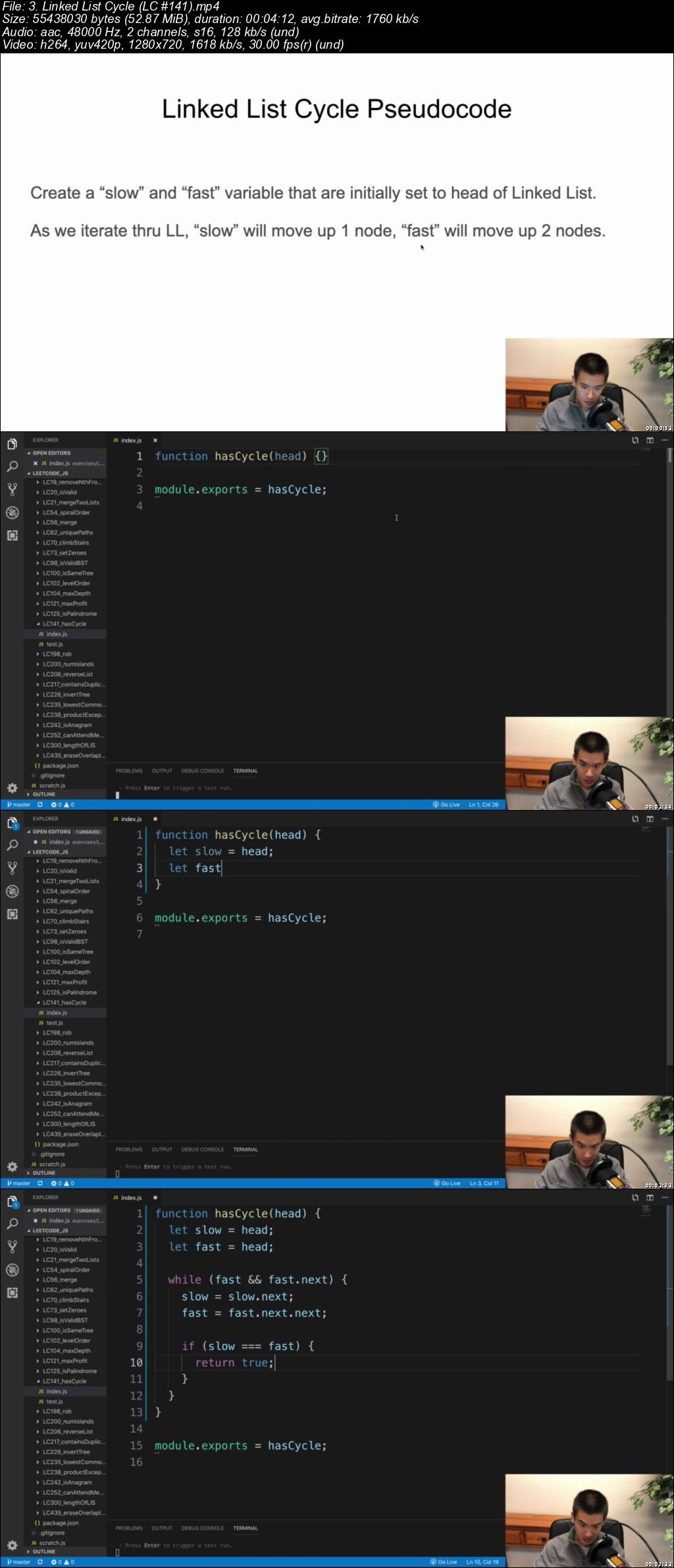Open Explorer icon in the Ln 1, Col 26 frame
Image resolution: width=674 pixels, height=1568 pixels.
(x=12, y=445)
